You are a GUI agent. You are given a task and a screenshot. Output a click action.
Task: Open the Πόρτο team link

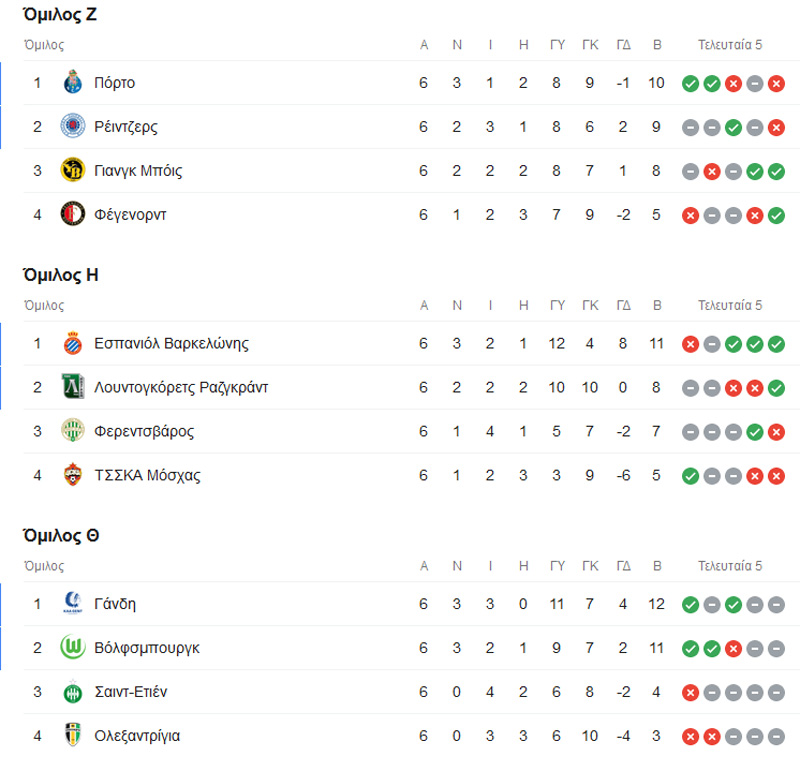(x=114, y=83)
